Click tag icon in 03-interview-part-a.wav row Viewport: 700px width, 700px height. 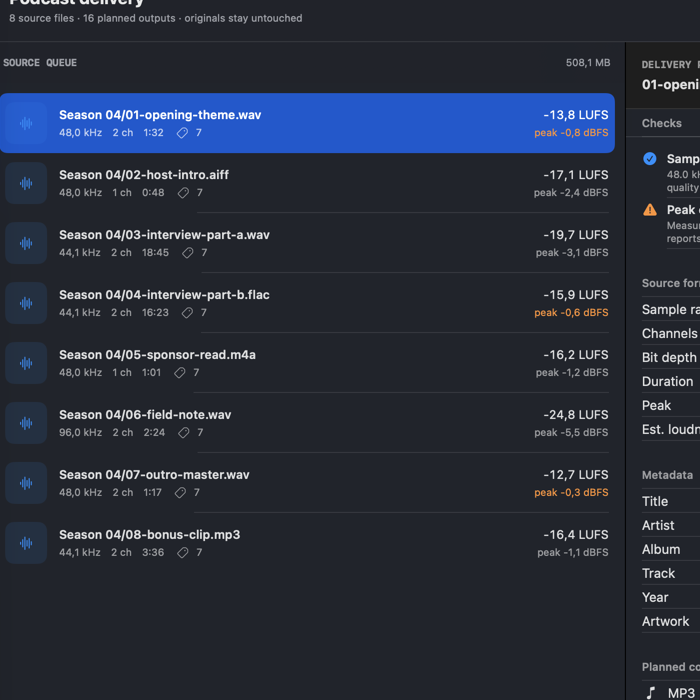tap(188, 253)
